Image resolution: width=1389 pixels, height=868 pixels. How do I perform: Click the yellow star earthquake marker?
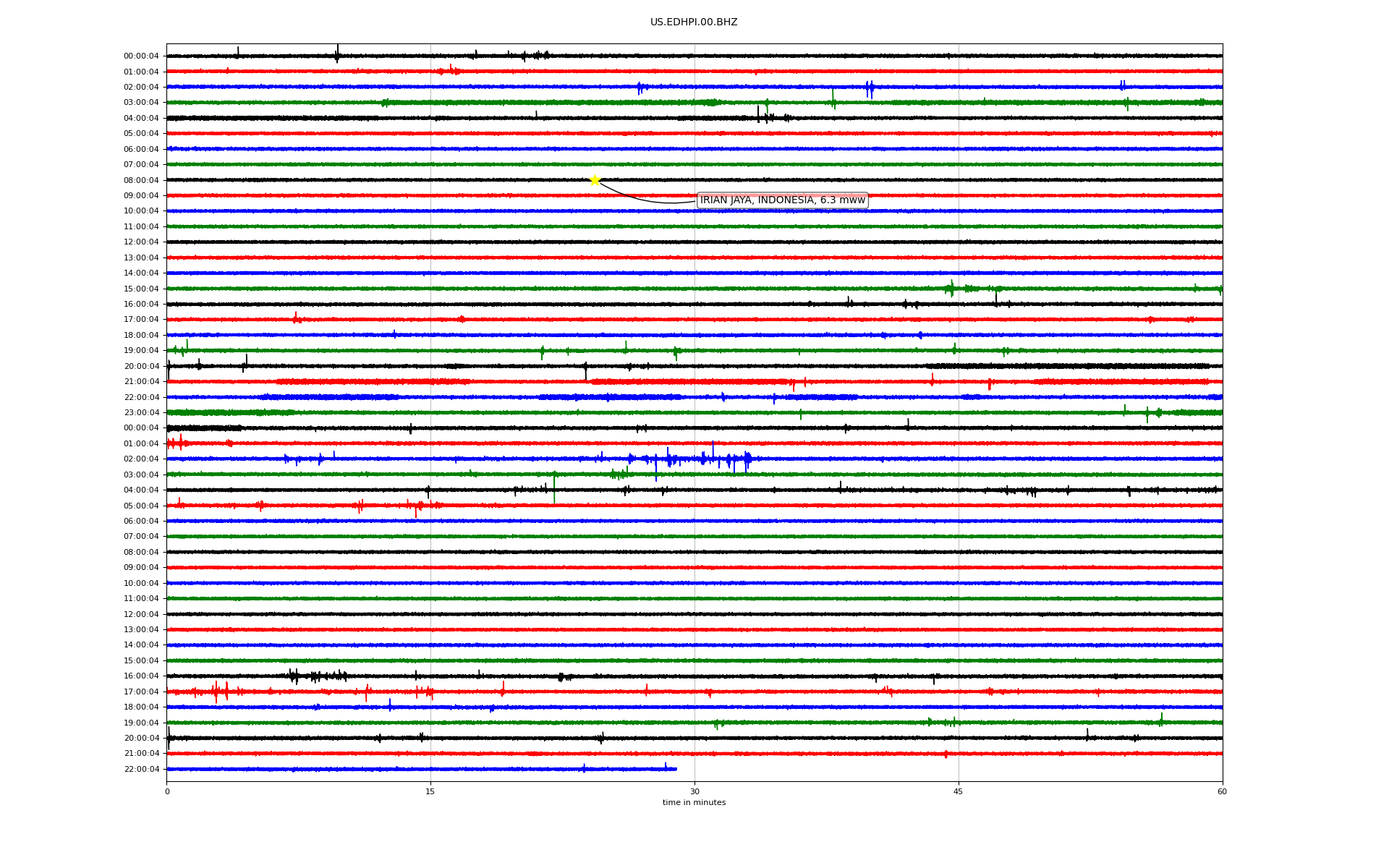tap(595, 180)
